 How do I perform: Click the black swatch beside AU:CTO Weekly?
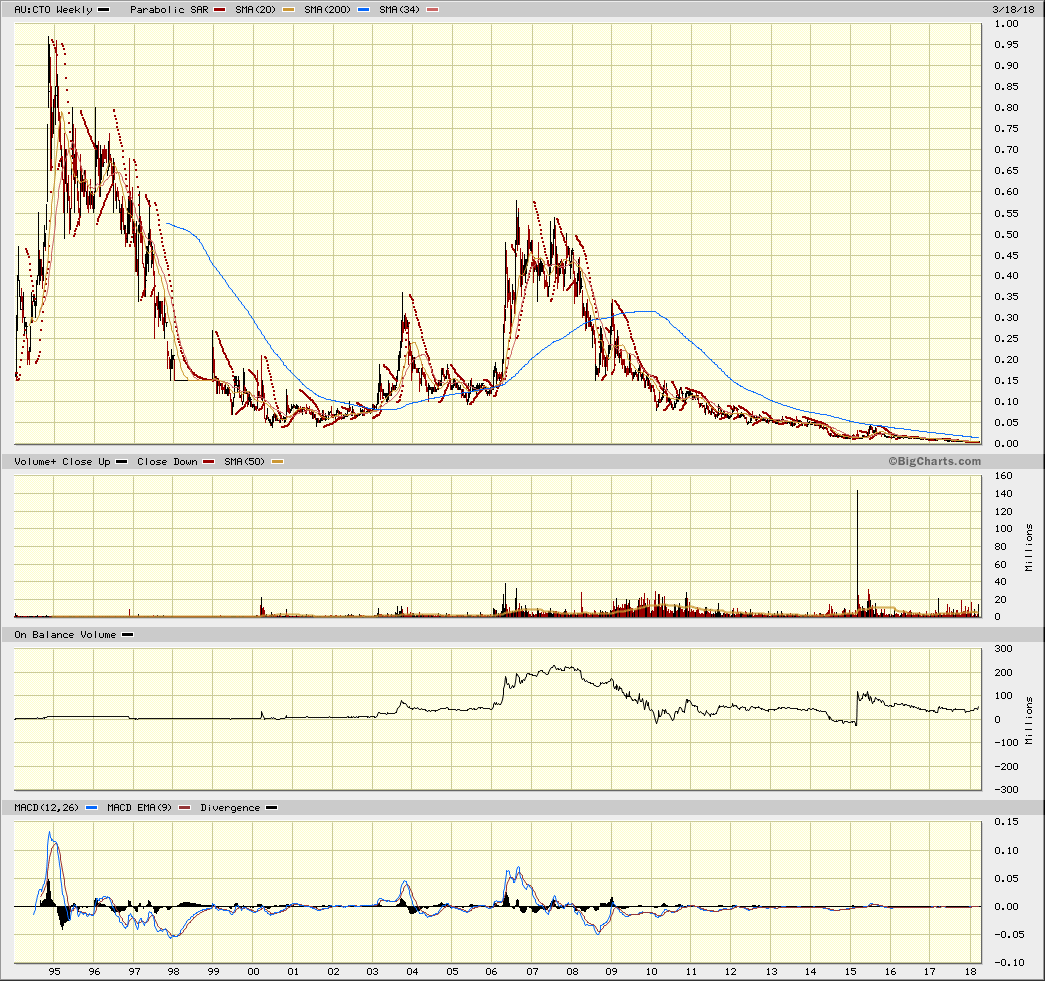pyautogui.click(x=103, y=10)
